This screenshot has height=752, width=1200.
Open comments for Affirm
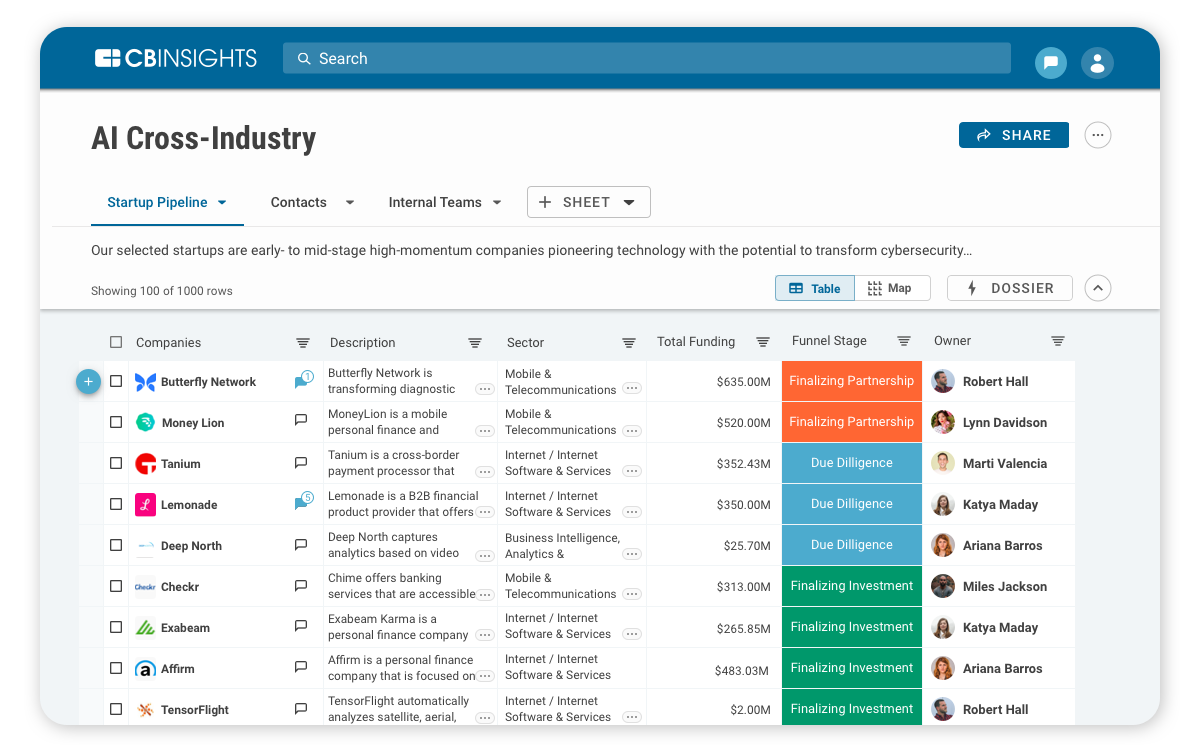[x=301, y=668]
